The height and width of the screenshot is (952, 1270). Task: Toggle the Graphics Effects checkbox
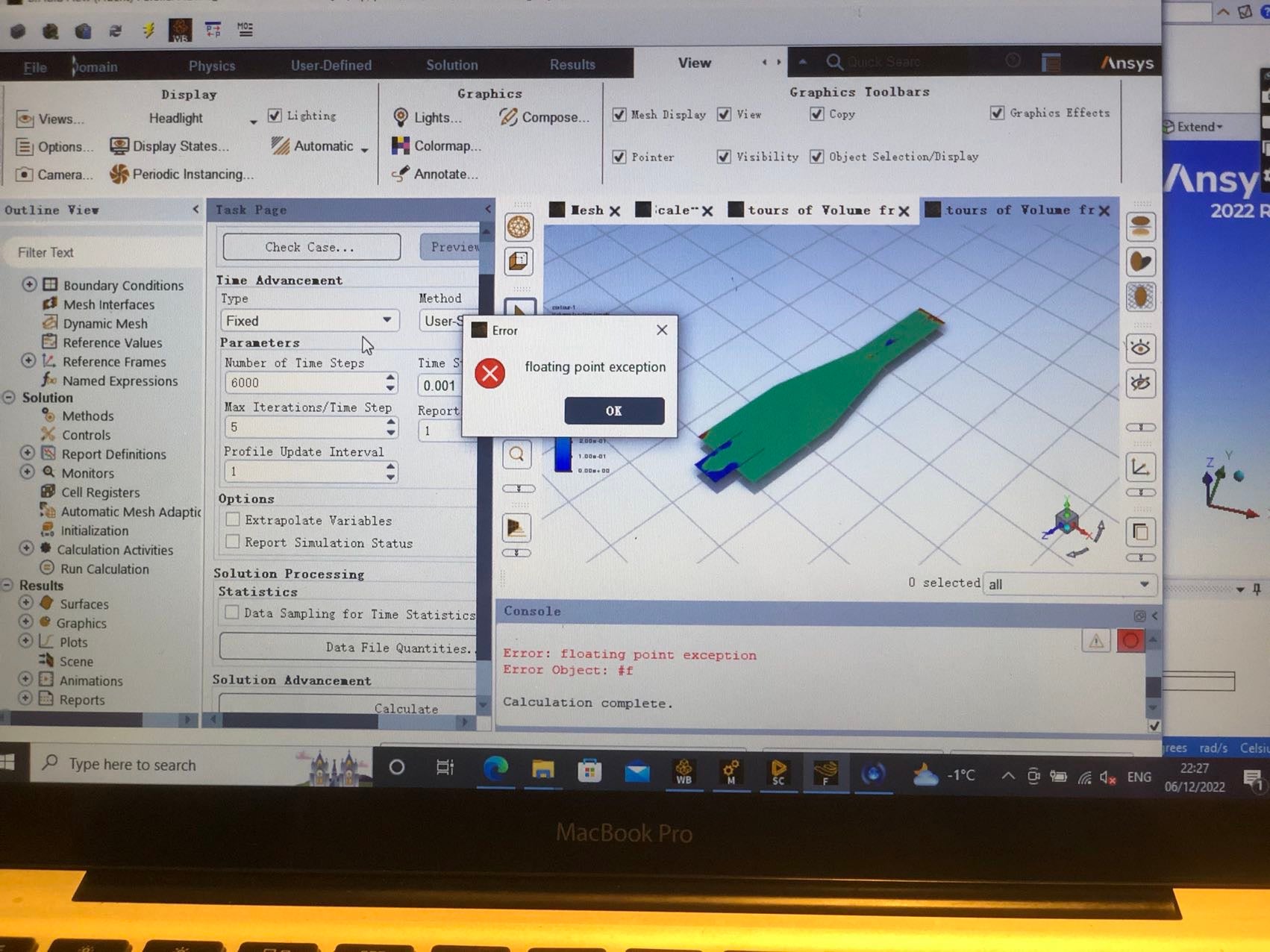(997, 113)
